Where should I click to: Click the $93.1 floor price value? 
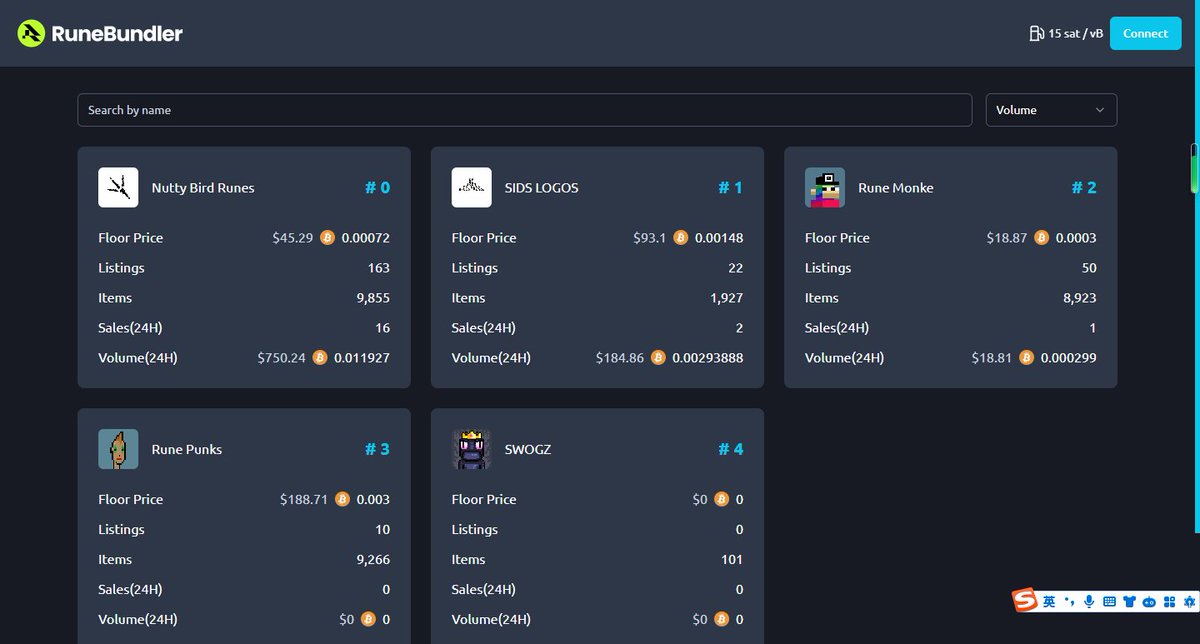650,238
